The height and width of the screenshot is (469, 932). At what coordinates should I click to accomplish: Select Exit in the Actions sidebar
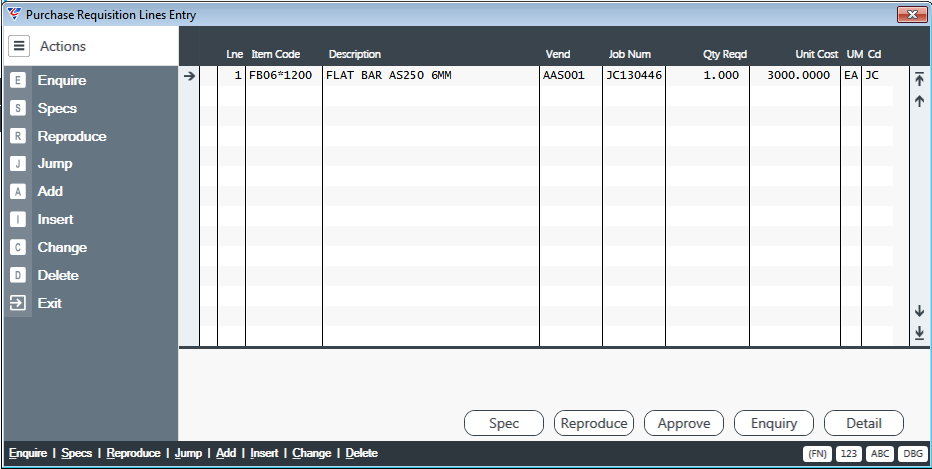(49, 303)
